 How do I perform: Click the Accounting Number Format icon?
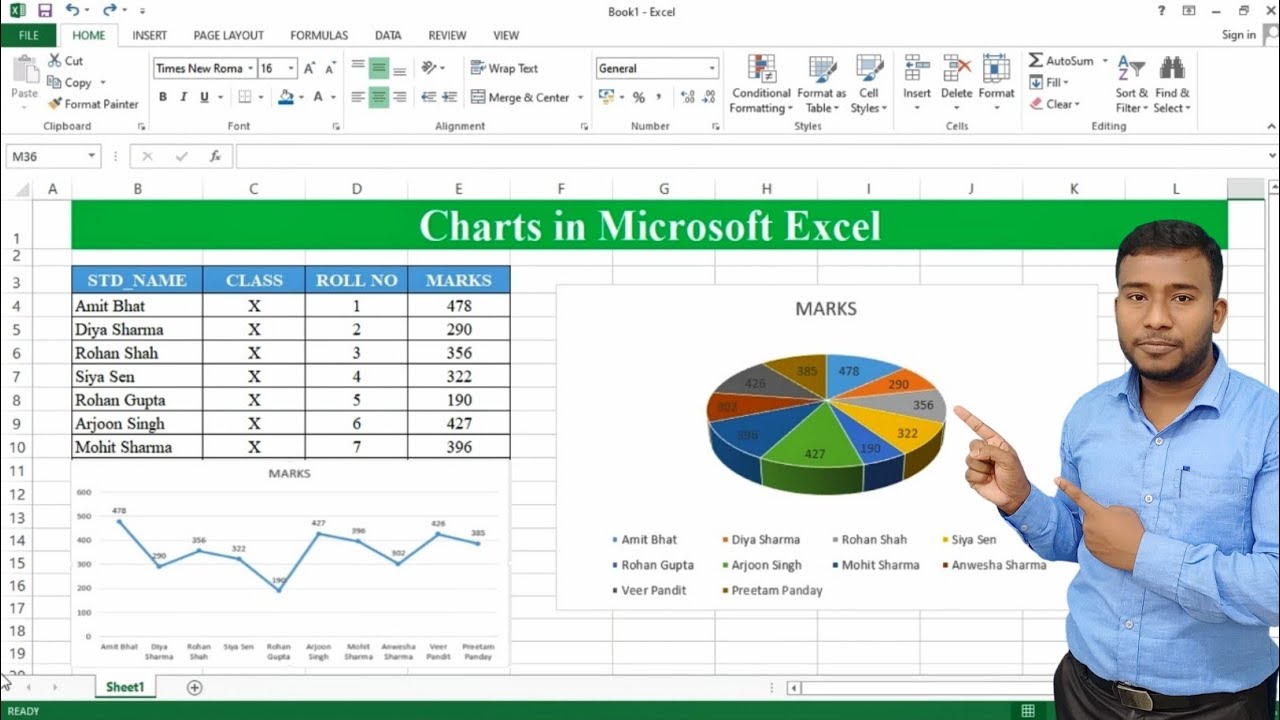605,97
